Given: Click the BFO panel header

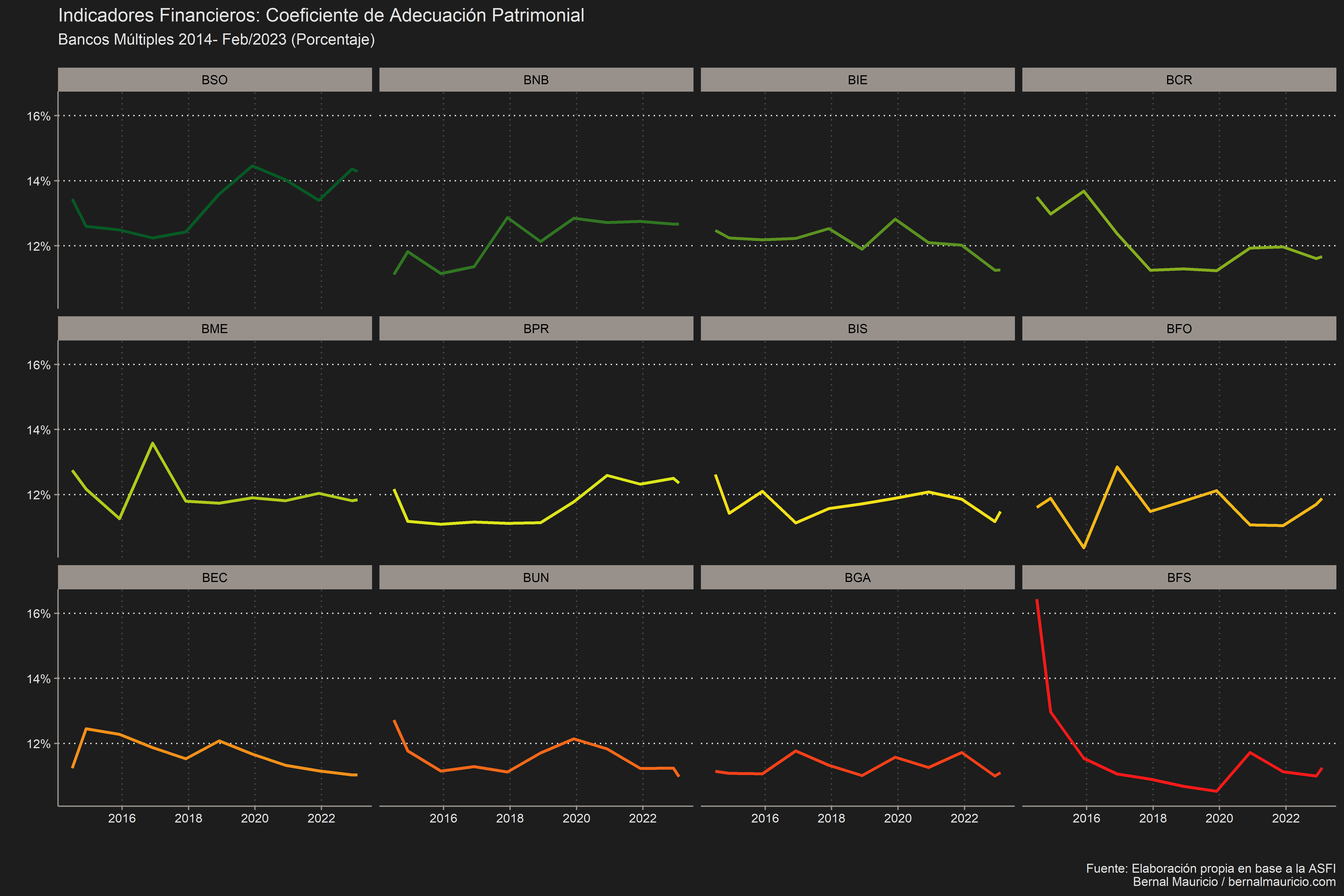Looking at the screenshot, I should tap(1179, 329).
